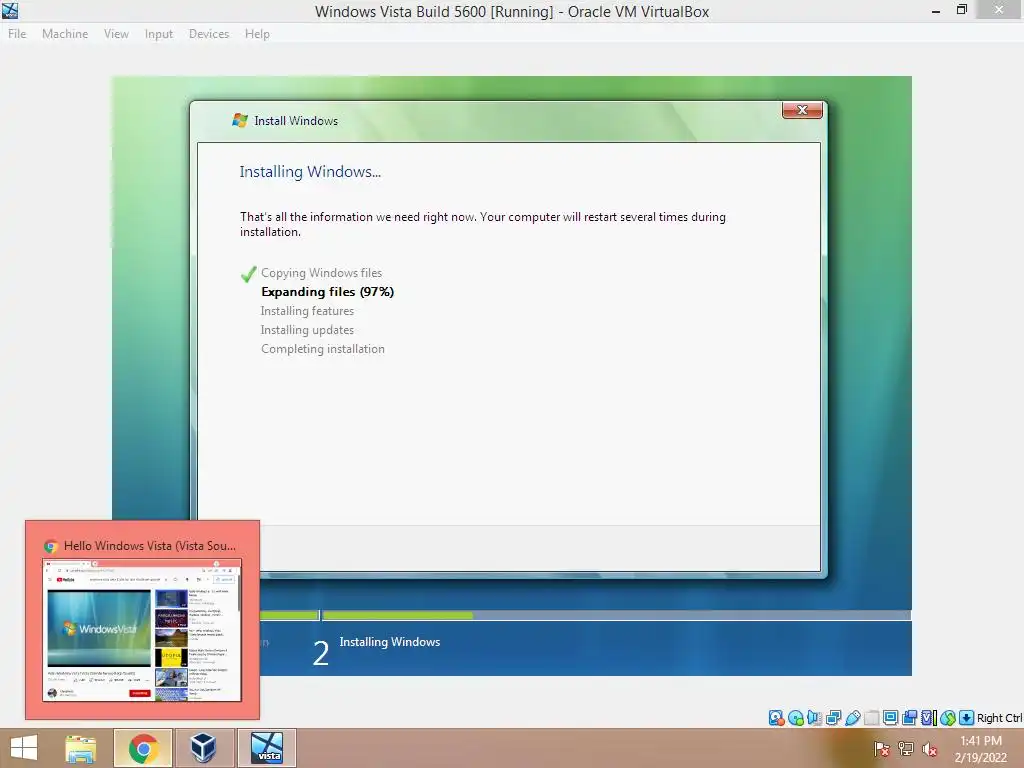
Task: Switch to Chrome on the taskbar
Action: (143, 748)
